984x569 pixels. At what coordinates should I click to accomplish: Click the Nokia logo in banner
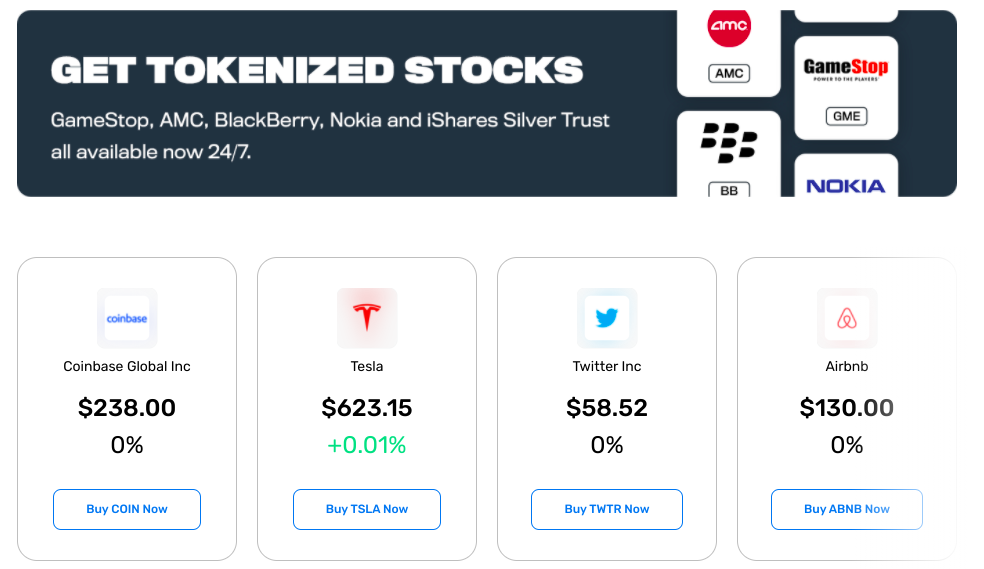point(846,186)
